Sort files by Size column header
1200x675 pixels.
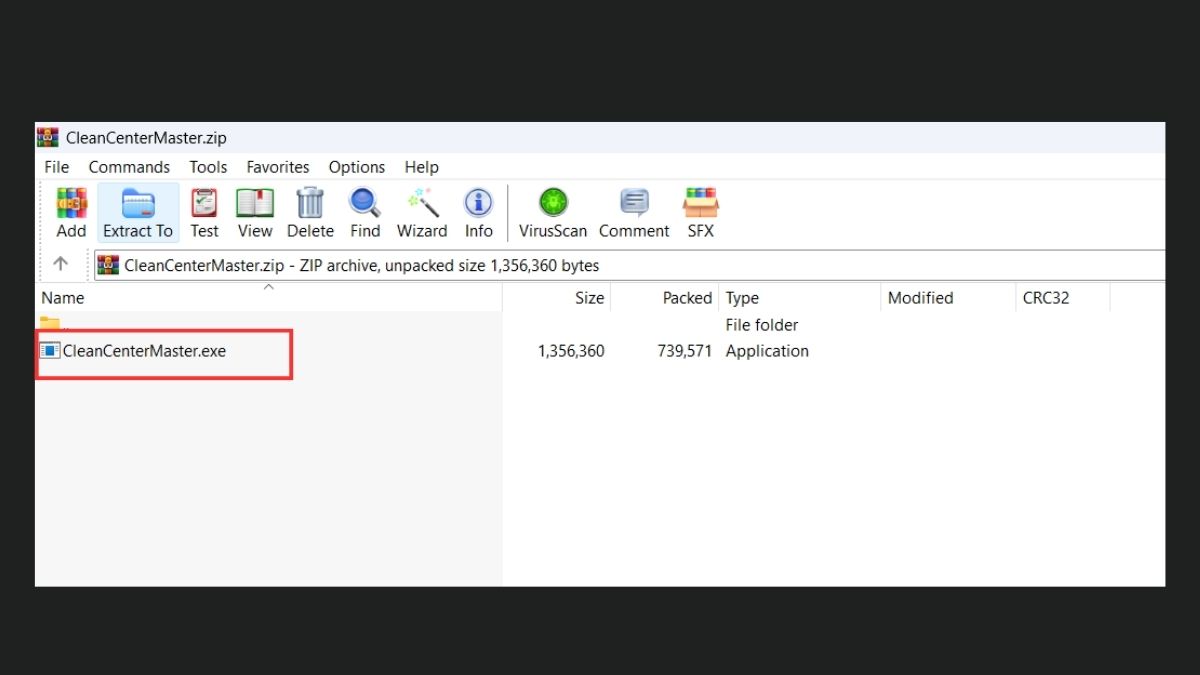click(557, 298)
